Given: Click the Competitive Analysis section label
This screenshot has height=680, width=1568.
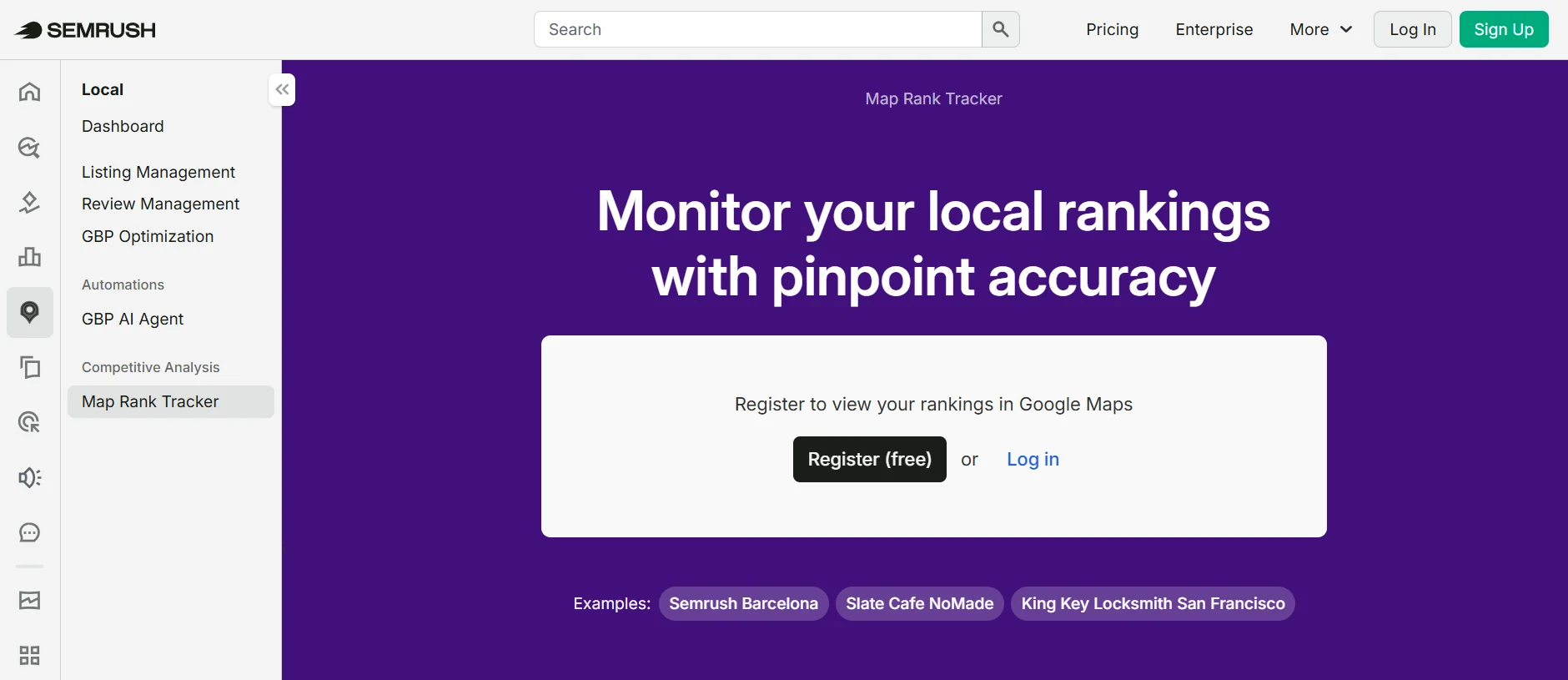Looking at the screenshot, I should coord(150,367).
